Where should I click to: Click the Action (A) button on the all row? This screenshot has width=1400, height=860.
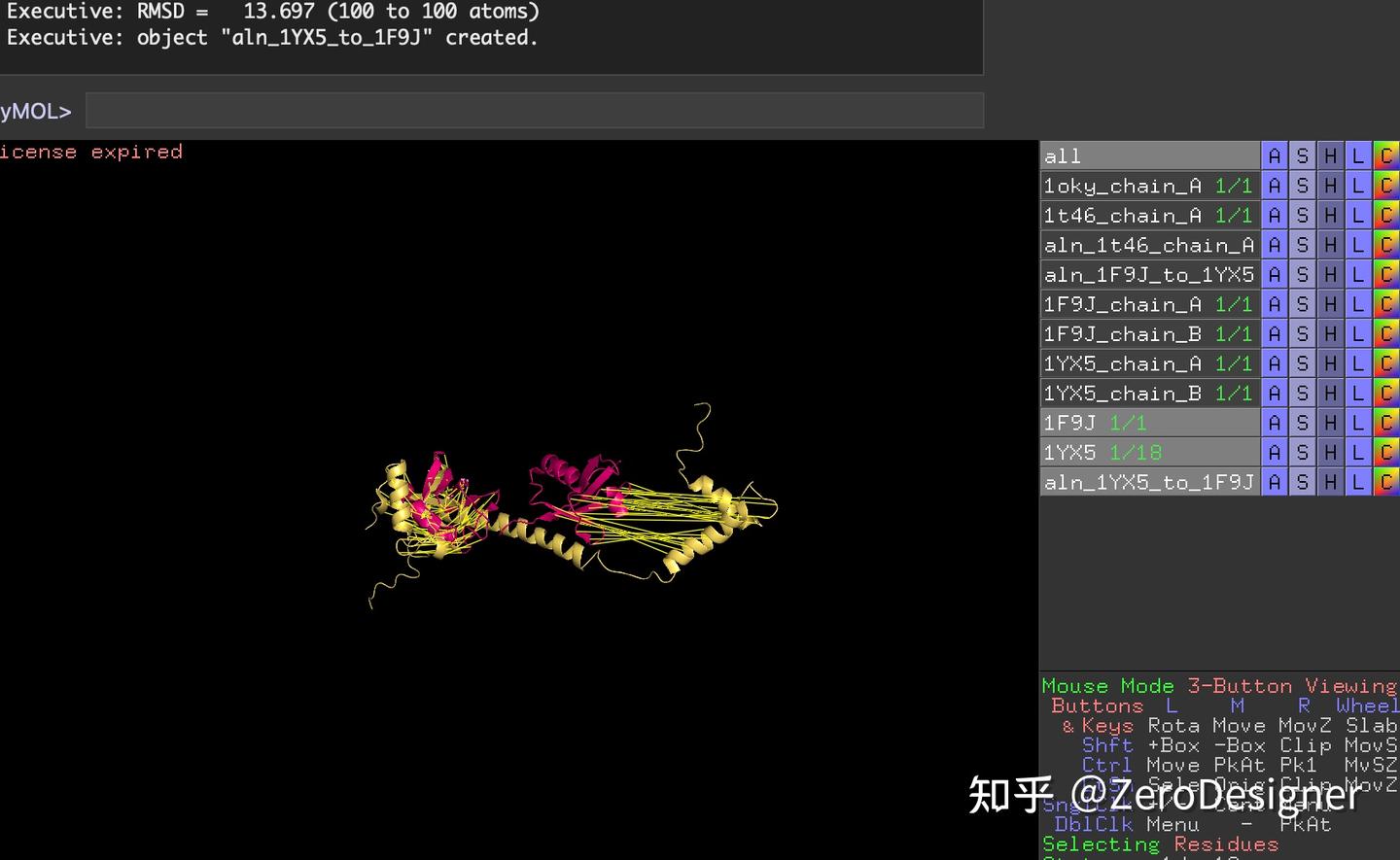(1275, 155)
